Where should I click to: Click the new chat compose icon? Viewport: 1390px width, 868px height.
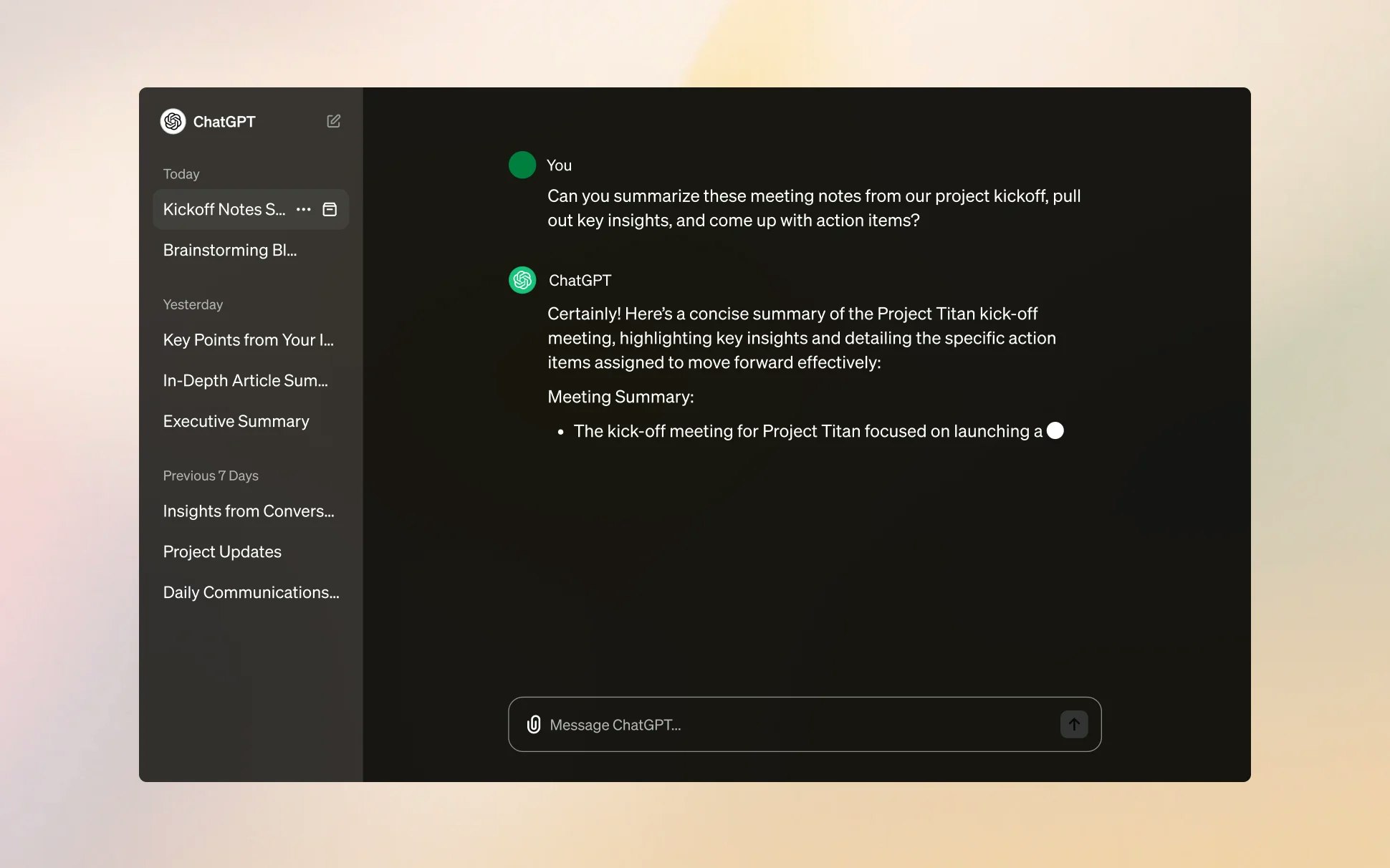(333, 121)
